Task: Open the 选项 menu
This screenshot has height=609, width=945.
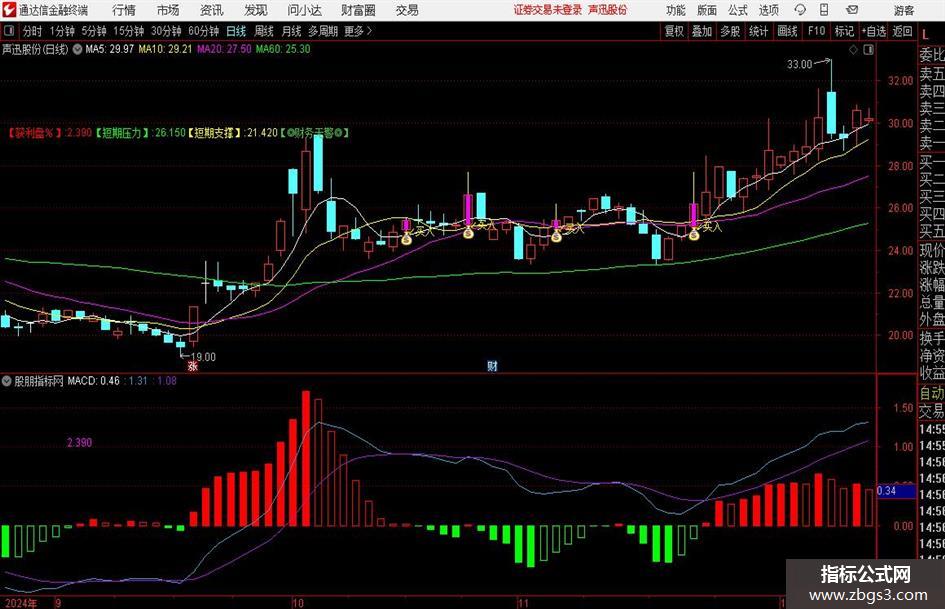Action: [768, 10]
